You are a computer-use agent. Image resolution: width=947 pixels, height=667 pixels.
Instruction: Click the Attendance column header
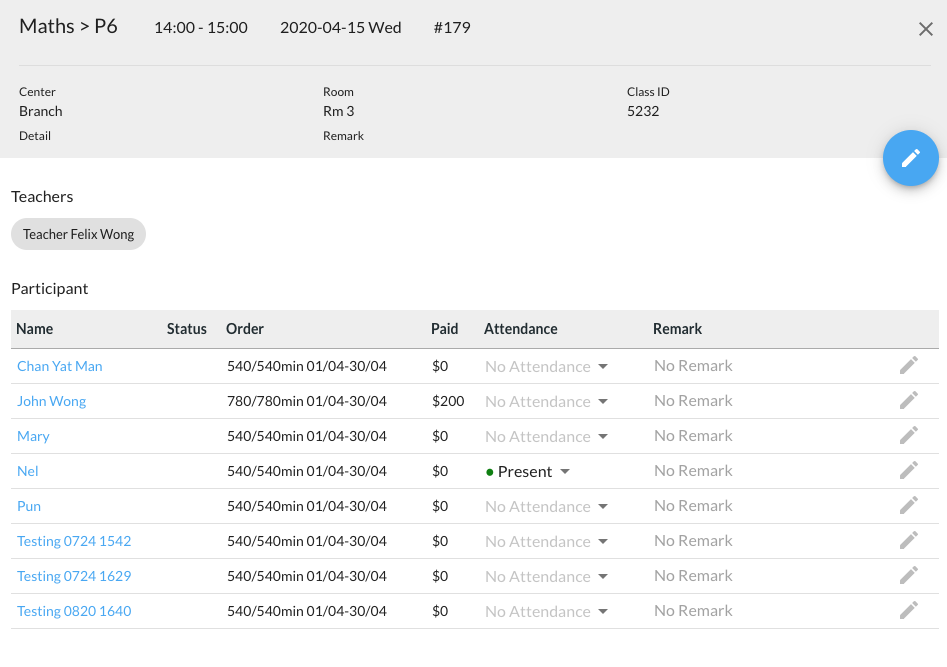(x=520, y=329)
